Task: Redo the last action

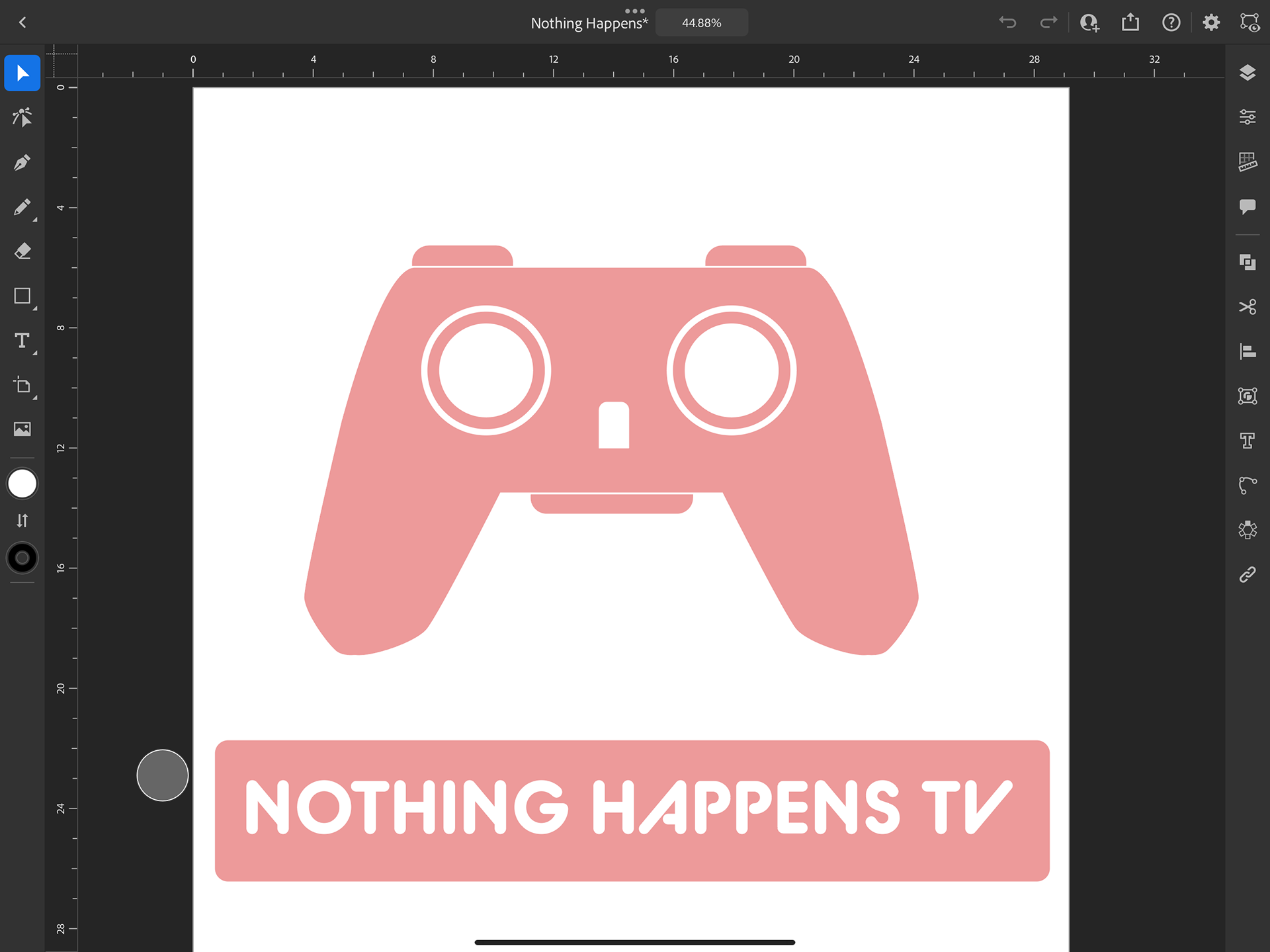Action: pyautogui.click(x=1048, y=22)
